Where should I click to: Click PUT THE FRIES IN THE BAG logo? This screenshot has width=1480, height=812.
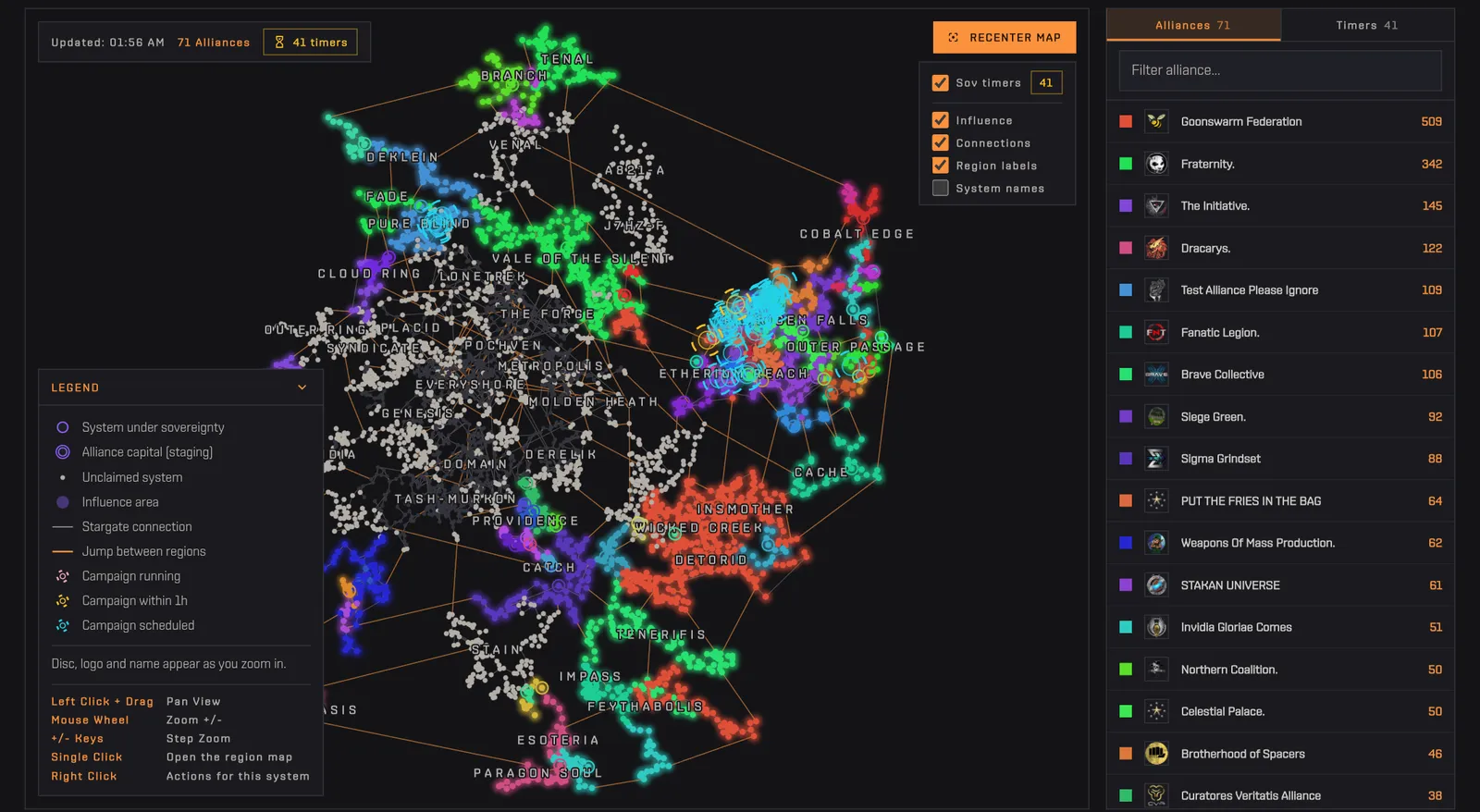(x=1156, y=500)
